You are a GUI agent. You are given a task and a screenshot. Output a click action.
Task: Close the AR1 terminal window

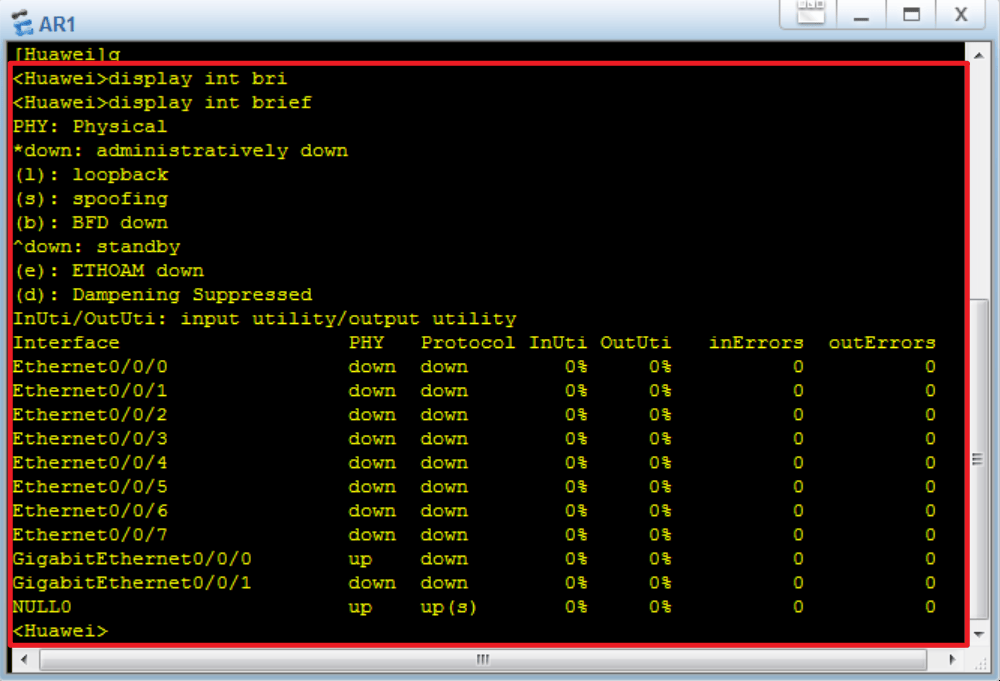[x=961, y=14]
